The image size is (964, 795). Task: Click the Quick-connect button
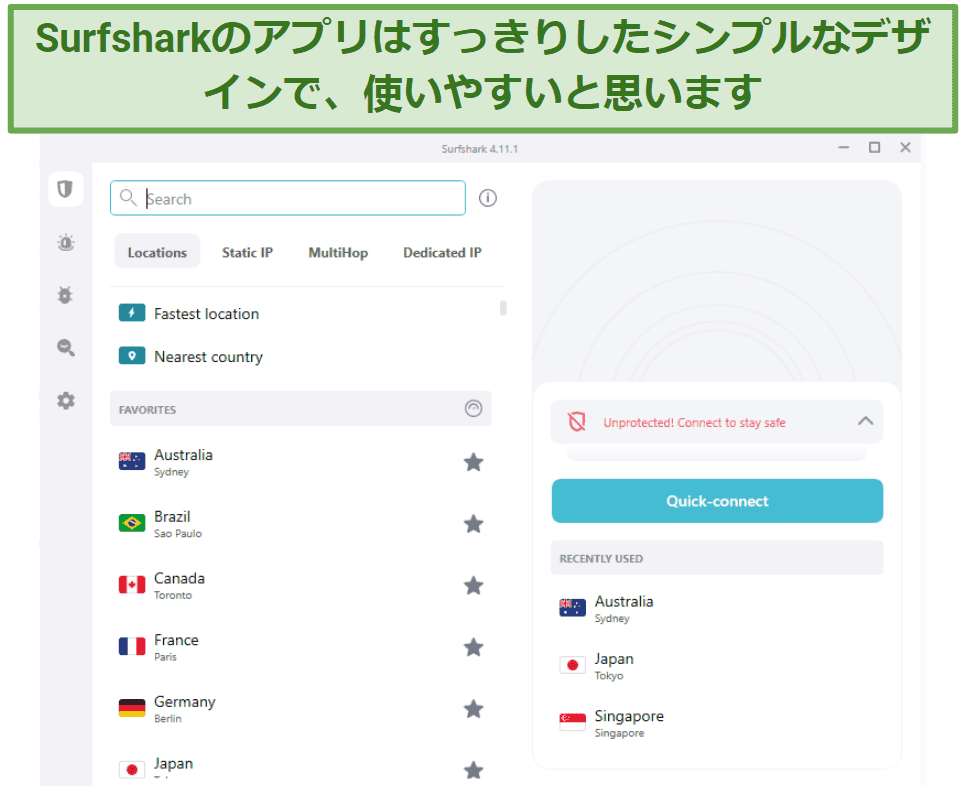(717, 500)
